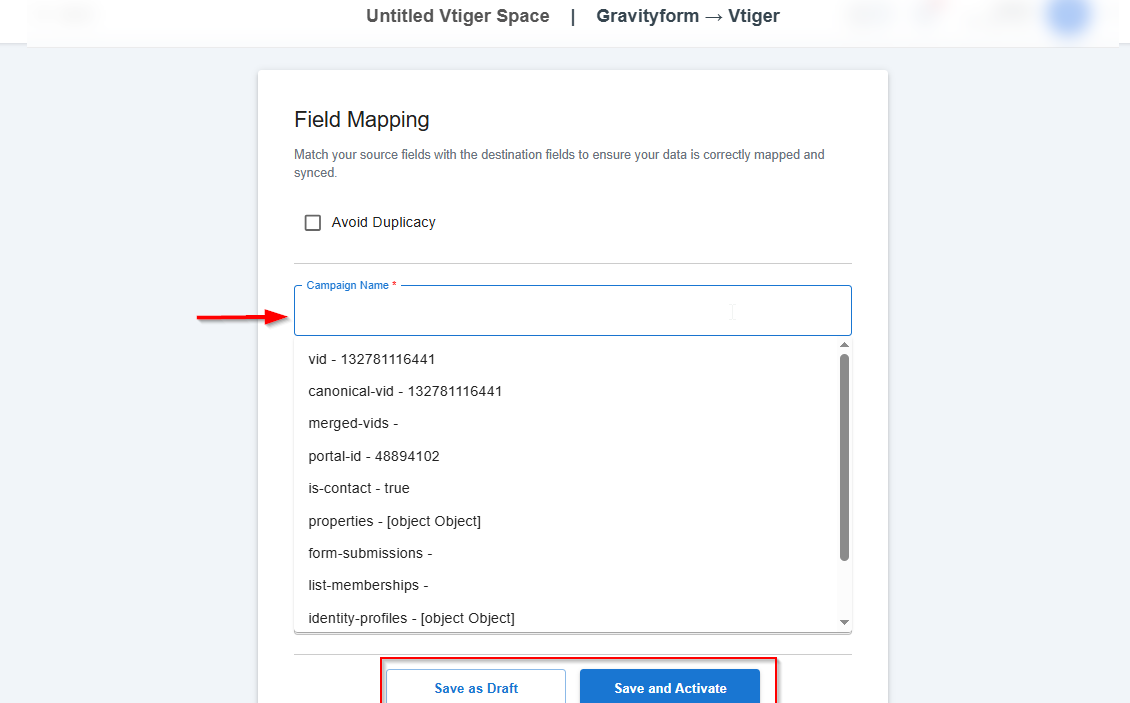Click the Field Mapping heading
The height and width of the screenshot is (703, 1130).
pyautogui.click(x=362, y=120)
